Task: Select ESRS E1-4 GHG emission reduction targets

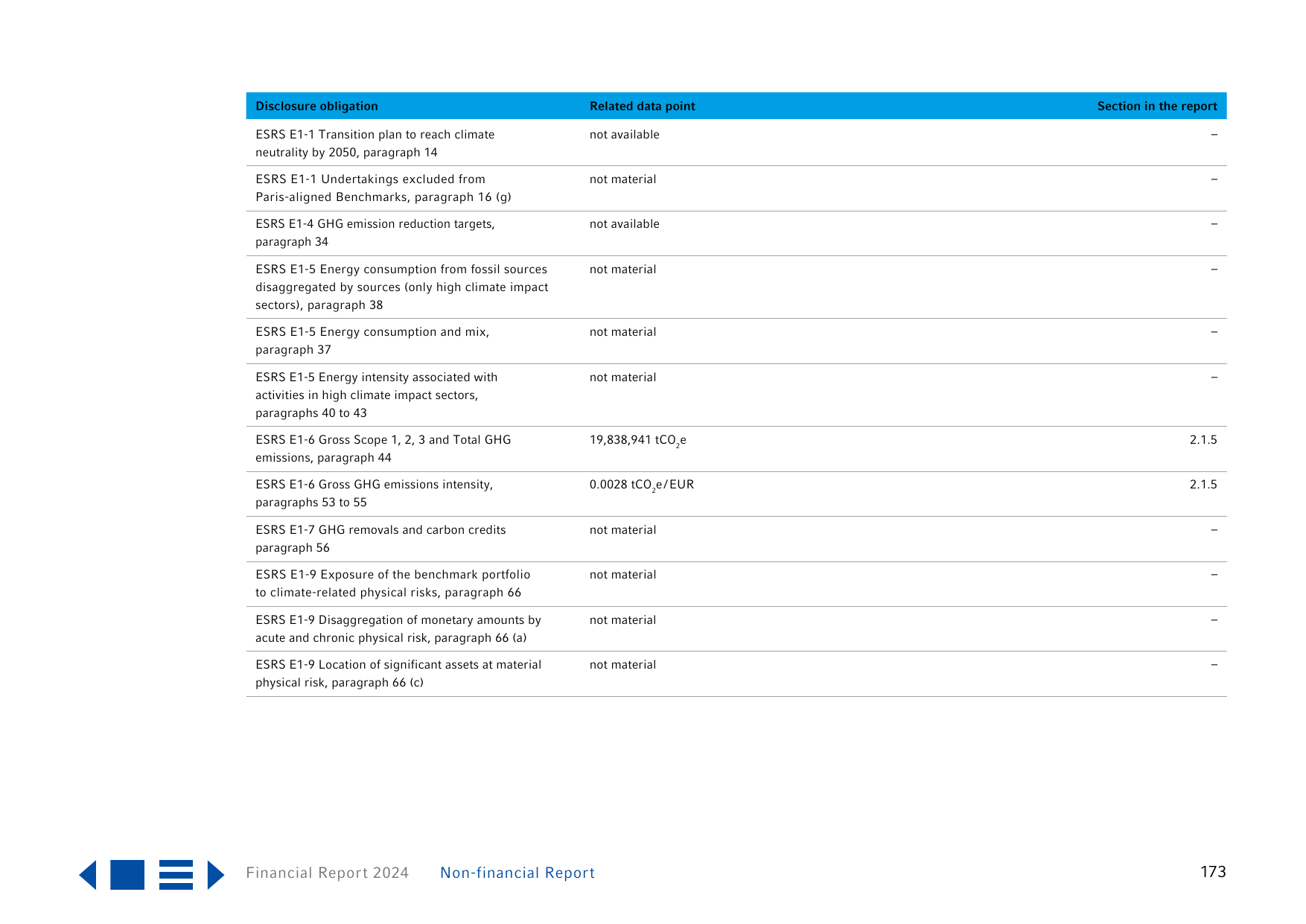Action: tap(375, 232)
